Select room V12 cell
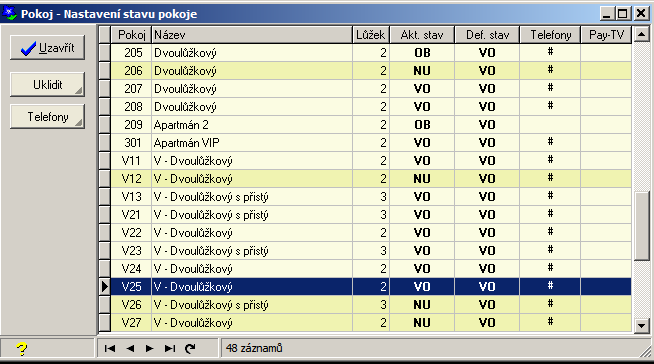Image resolution: width=654 pixels, height=364 pixels. pyautogui.click(x=131, y=179)
